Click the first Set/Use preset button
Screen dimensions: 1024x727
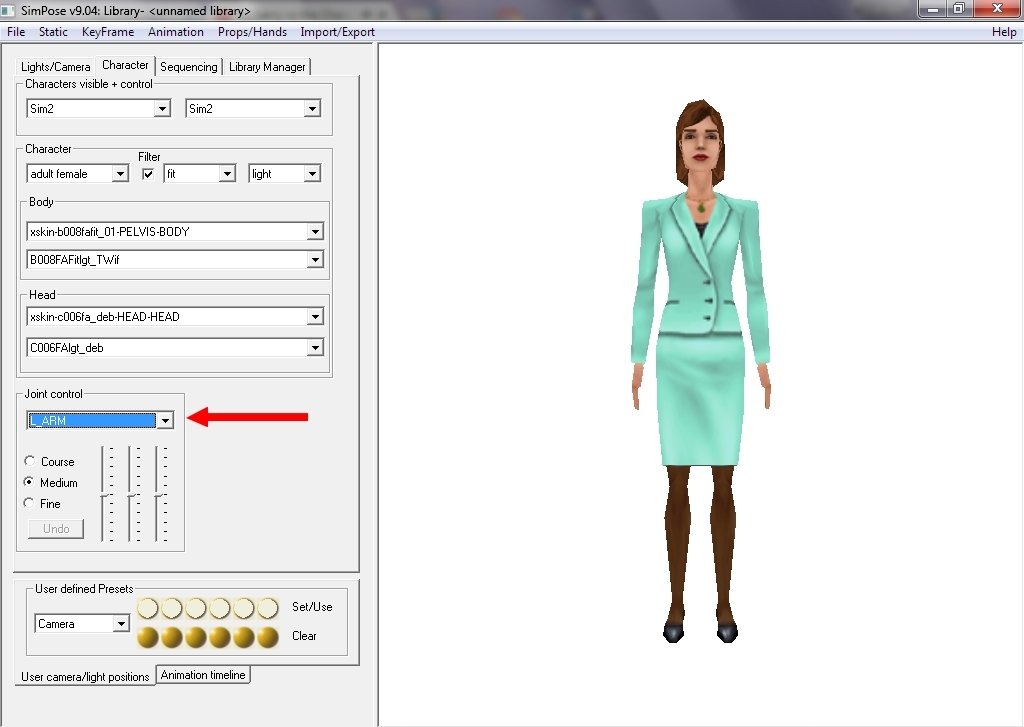point(148,608)
